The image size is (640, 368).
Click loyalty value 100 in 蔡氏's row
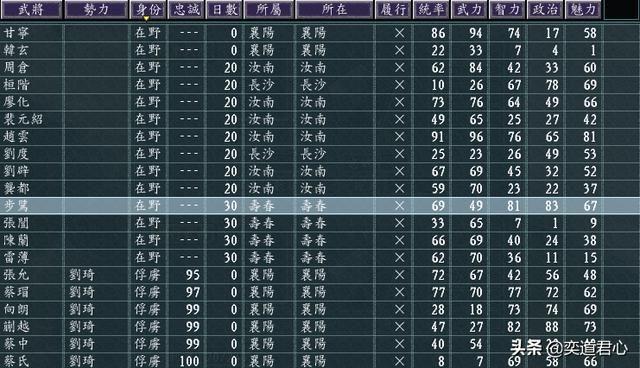coord(189,361)
